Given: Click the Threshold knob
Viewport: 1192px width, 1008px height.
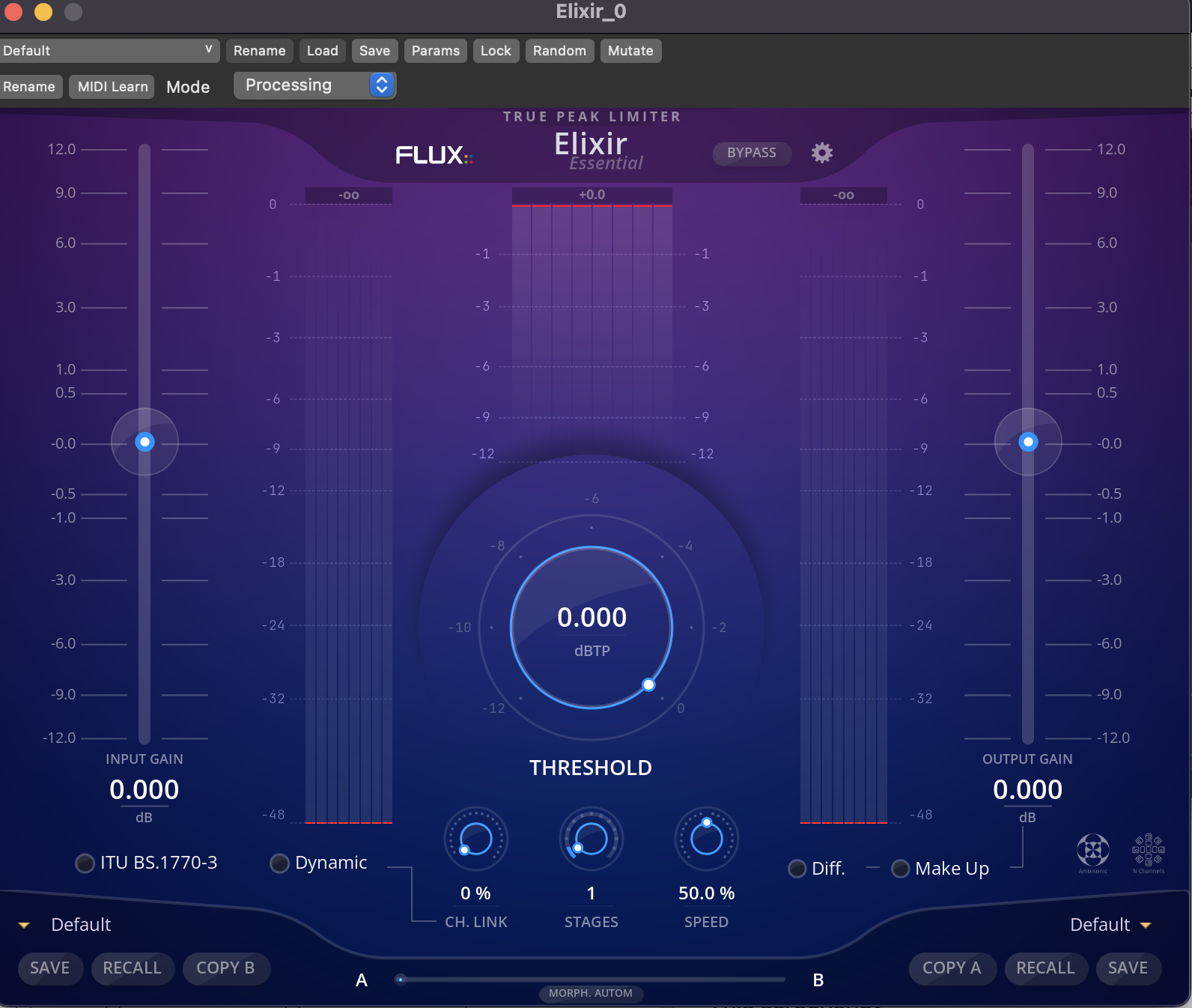Looking at the screenshot, I should pos(592,628).
